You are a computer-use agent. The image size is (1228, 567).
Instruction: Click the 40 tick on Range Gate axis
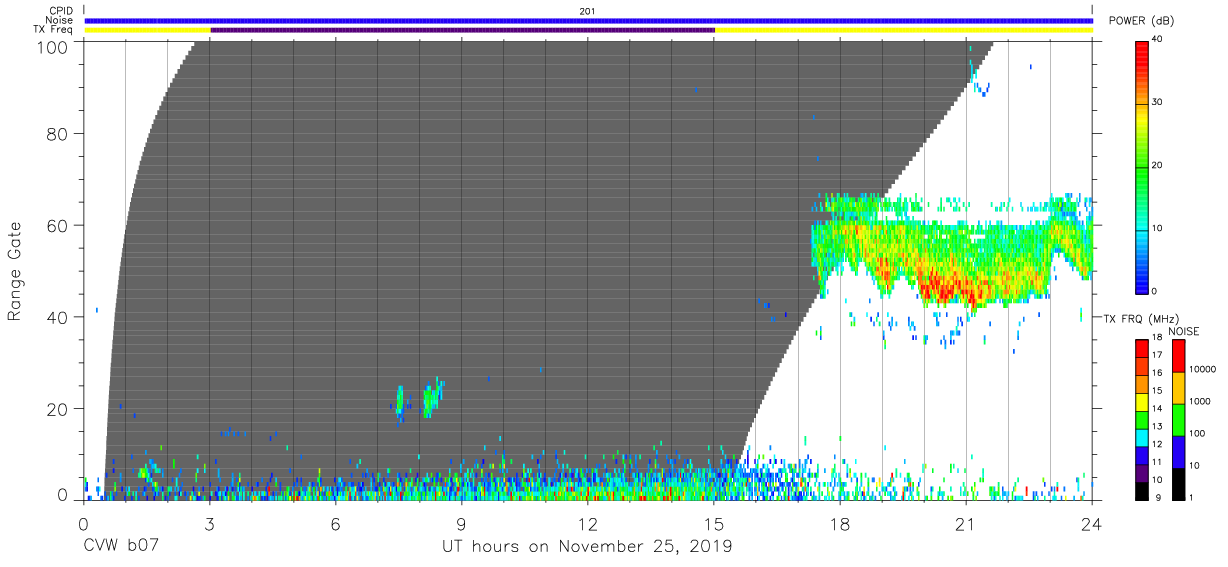tap(58, 317)
